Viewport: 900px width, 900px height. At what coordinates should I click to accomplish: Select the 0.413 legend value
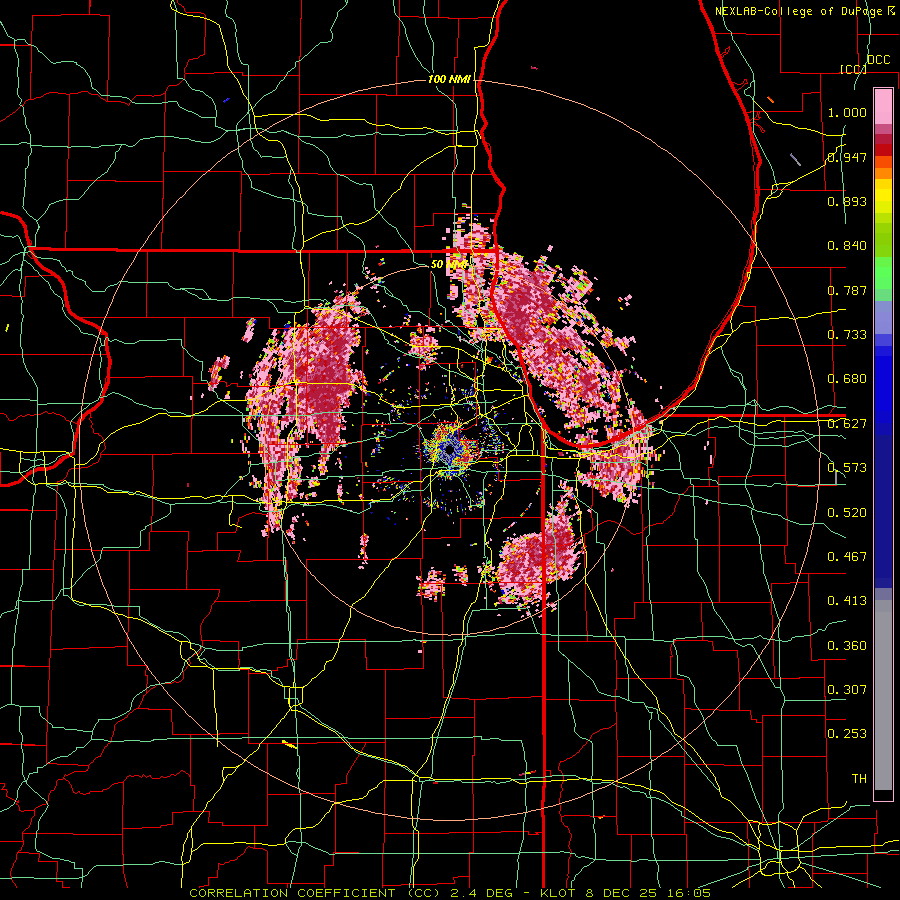point(847,601)
